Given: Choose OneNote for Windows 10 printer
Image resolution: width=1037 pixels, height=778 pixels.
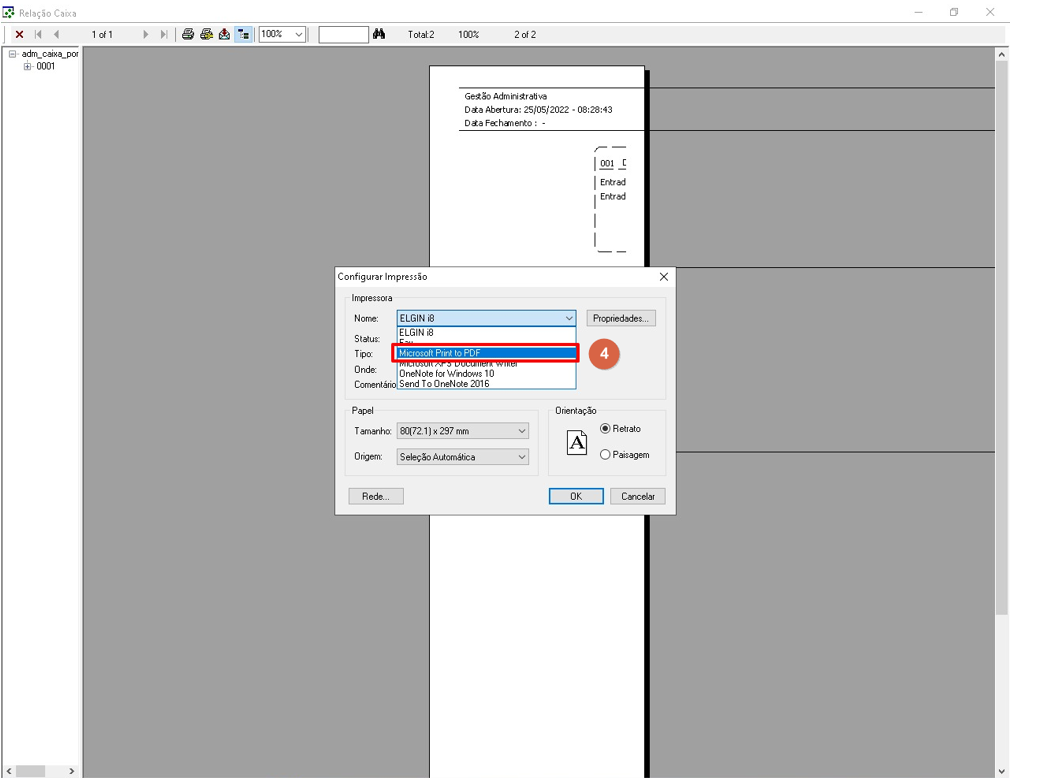Looking at the screenshot, I should (x=486, y=374).
